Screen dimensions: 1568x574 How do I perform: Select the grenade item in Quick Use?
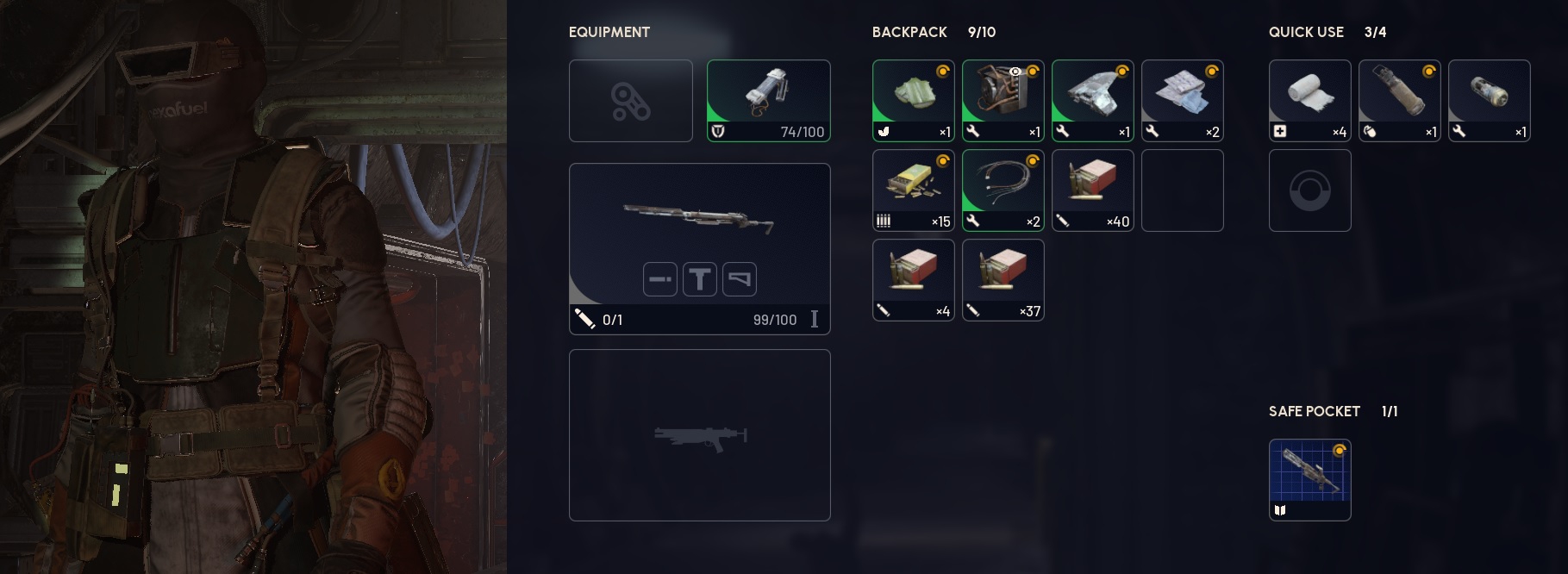pyautogui.click(x=1399, y=101)
